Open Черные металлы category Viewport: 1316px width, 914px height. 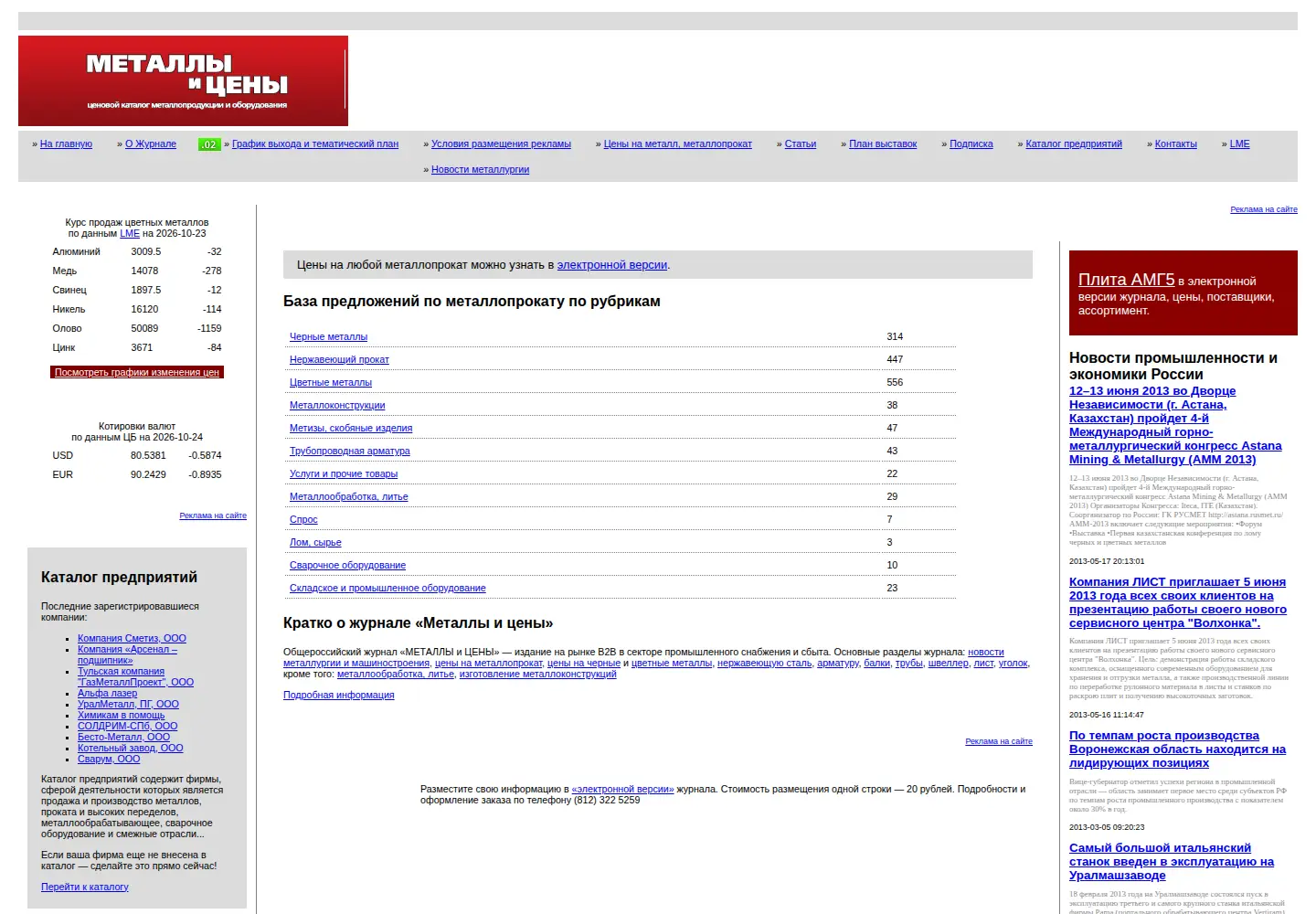pos(329,337)
